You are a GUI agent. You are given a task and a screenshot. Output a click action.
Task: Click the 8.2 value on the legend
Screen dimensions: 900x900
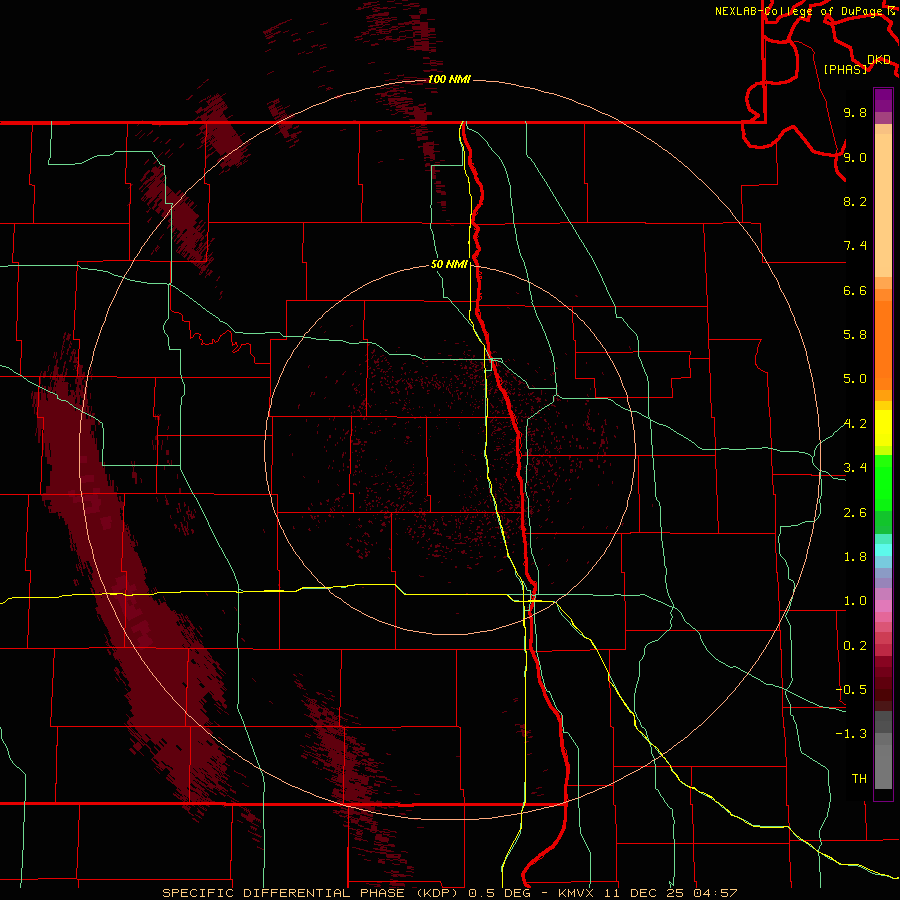[x=855, y=201]
